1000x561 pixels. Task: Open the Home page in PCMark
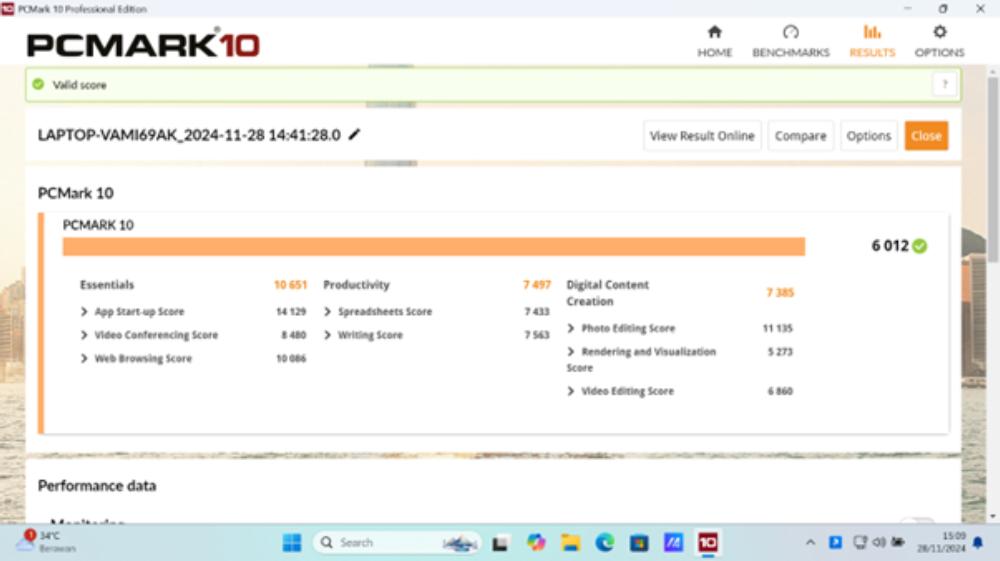(714, 41)
